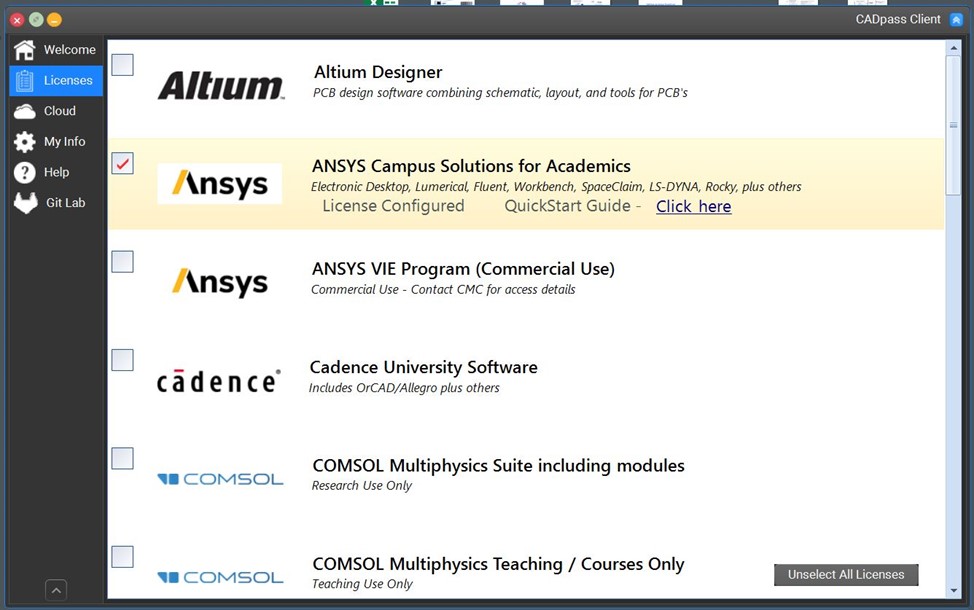Click the Ansys logo in VIE Program row
This screenshot has height=610, width=974.
point(219,283)
